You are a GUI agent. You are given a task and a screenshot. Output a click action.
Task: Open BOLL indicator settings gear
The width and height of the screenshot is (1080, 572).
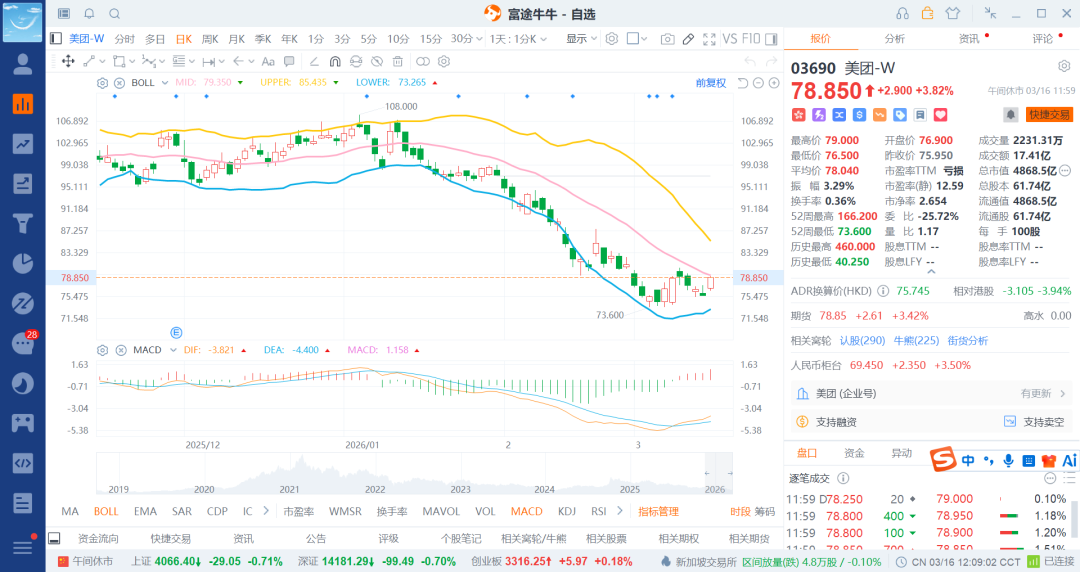tap(103, 83)
